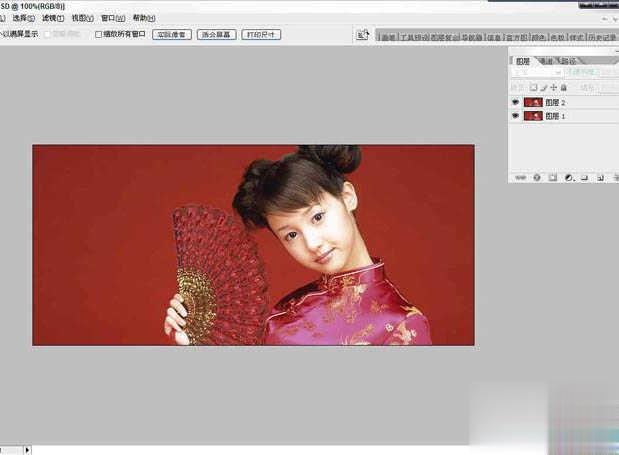The width and height of the screenshot is (619, 455).
Task: Open the 视图(V) menu
Action: (83, 18)
